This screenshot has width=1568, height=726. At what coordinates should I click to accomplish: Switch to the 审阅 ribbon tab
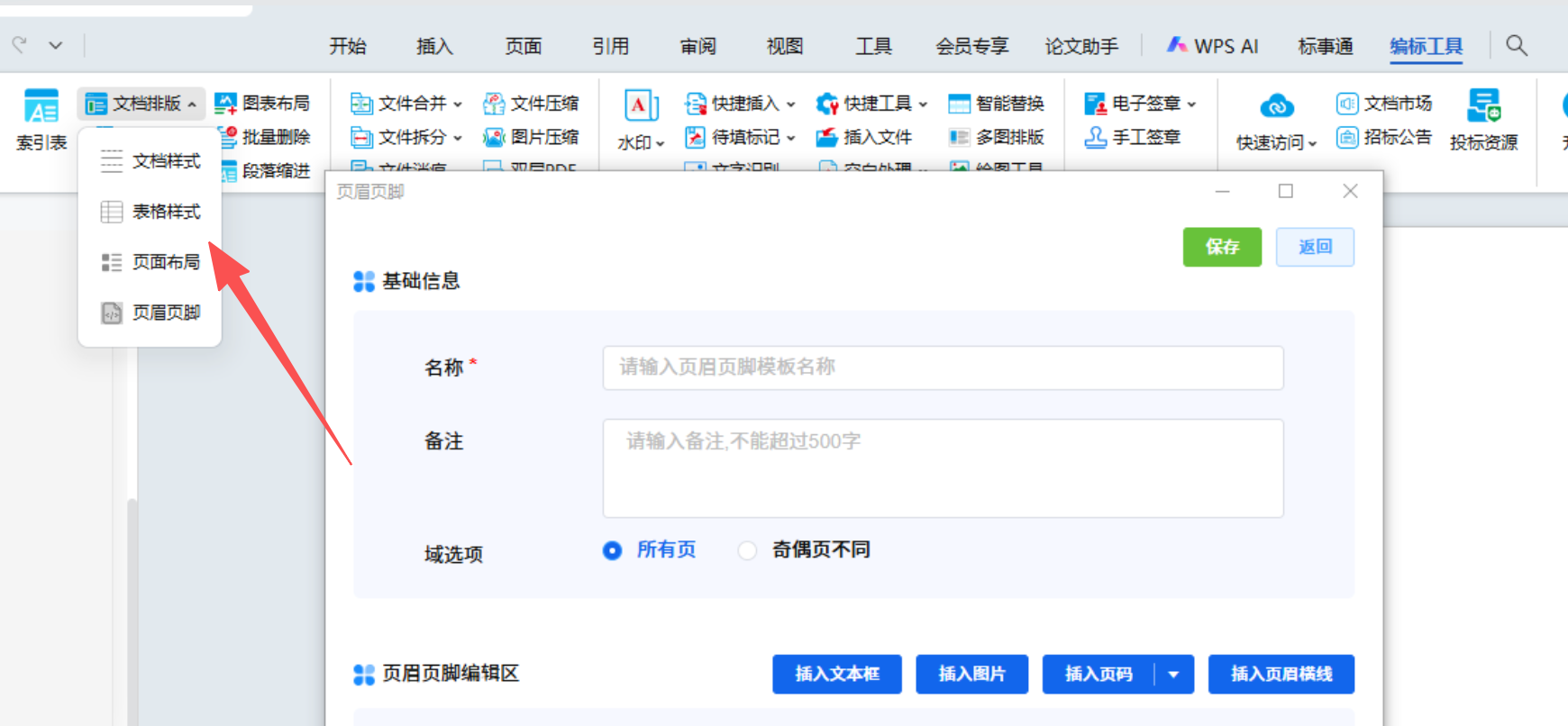[697, 46]
